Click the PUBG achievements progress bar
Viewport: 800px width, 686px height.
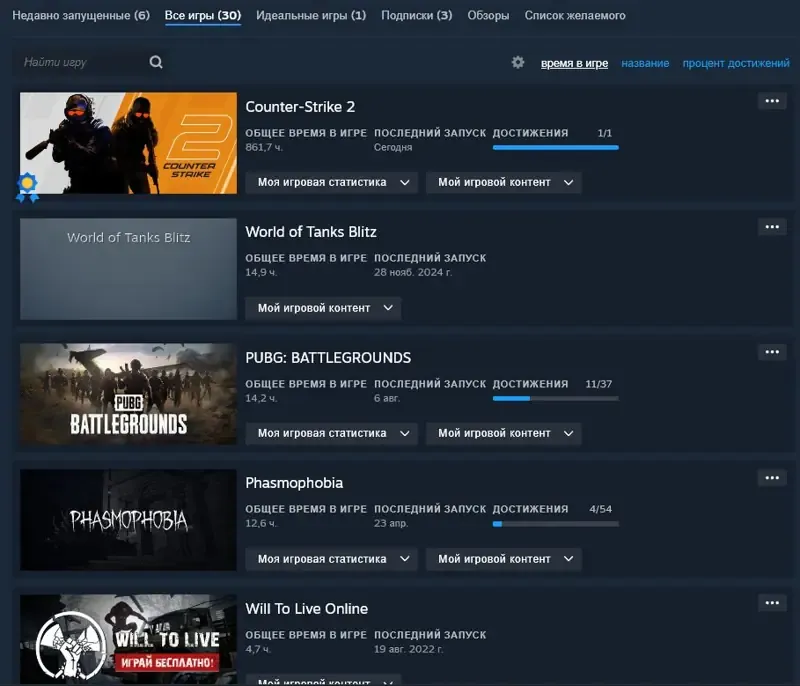coord(556,398)
